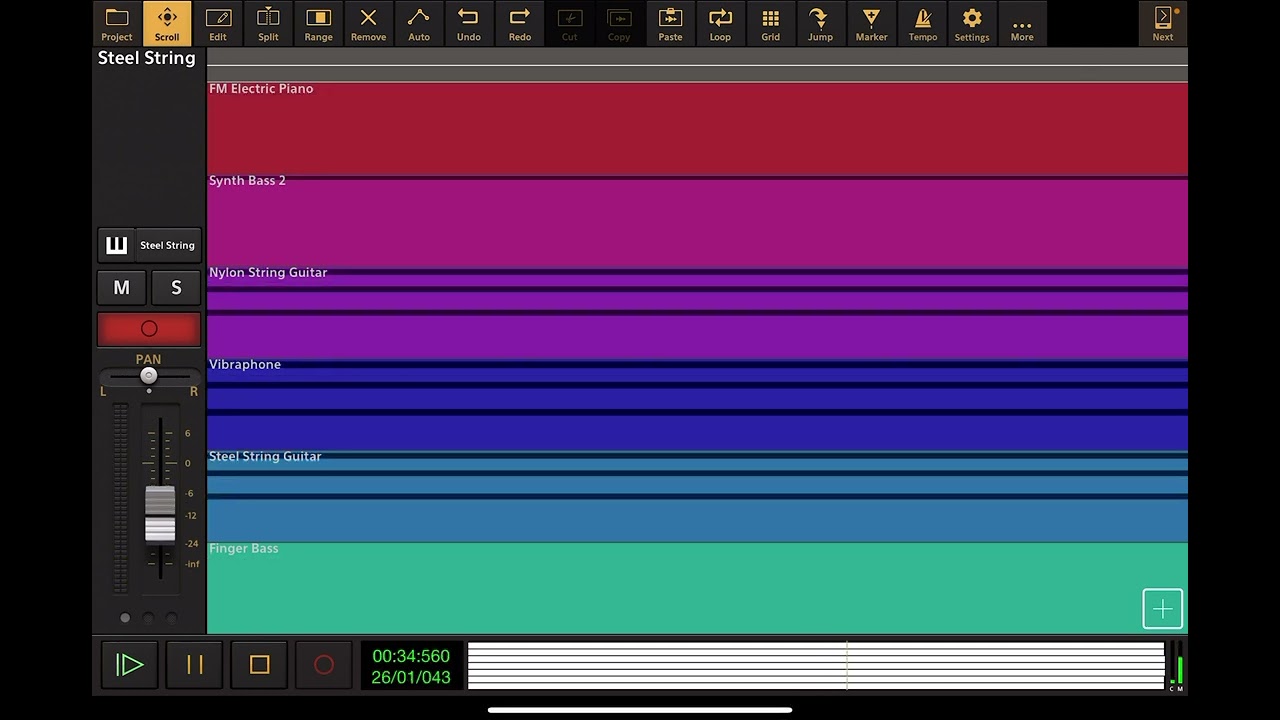1280x720 pixels.
Task: Select the Synth Bass 2 track
Action: 697,223
